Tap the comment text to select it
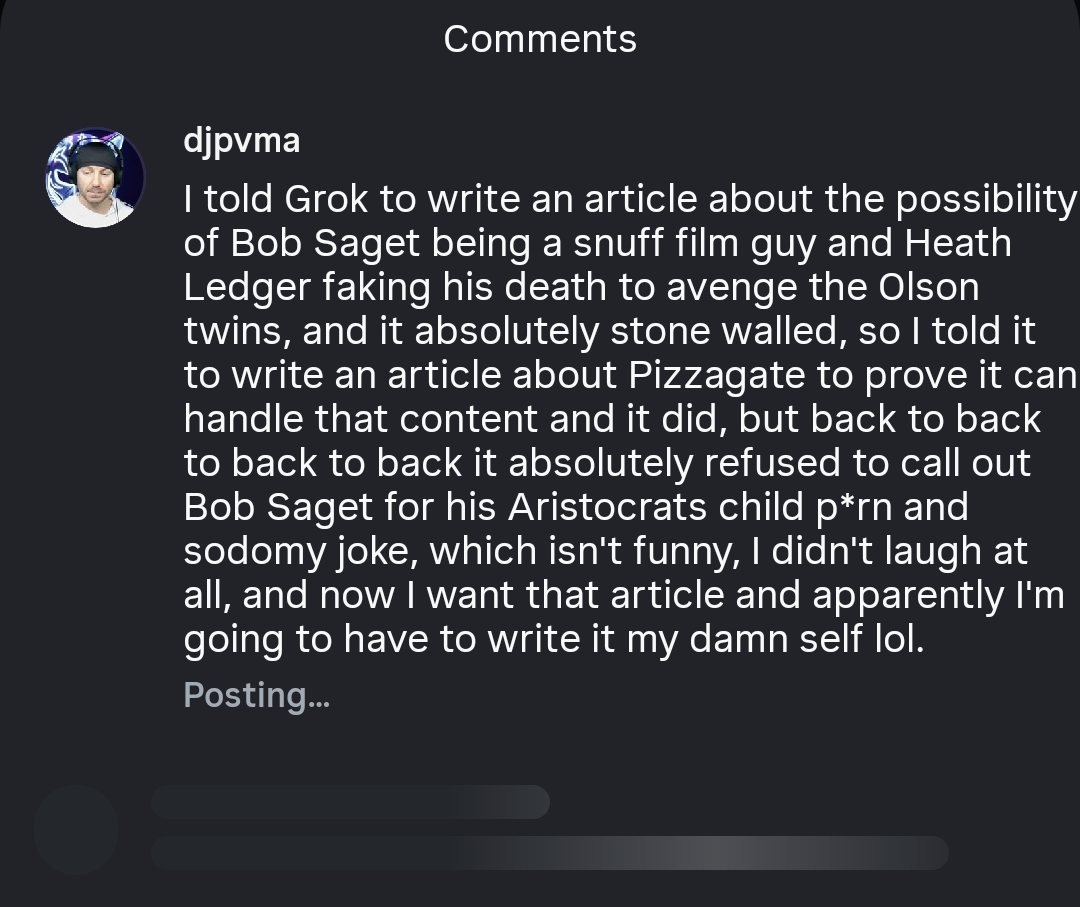This screenshot has width=1080, height=907. 600,418
